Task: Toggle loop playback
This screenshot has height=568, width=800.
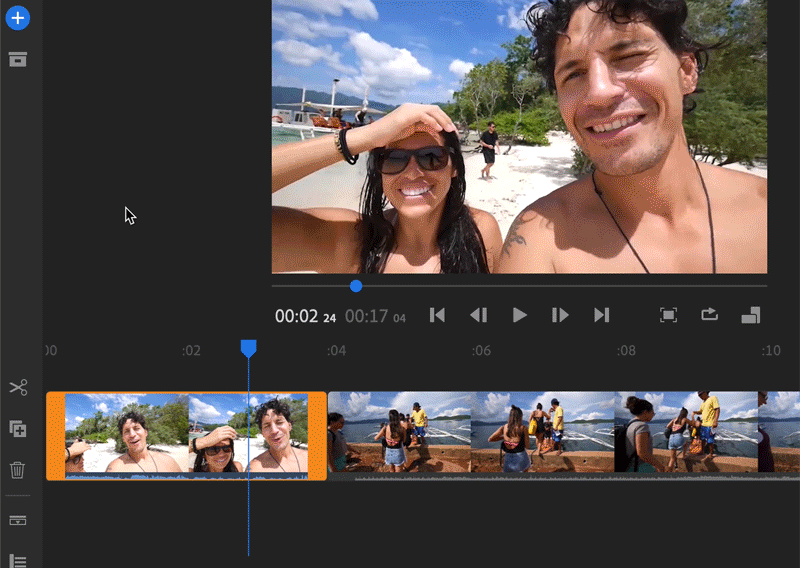Action: pos(709,315)
